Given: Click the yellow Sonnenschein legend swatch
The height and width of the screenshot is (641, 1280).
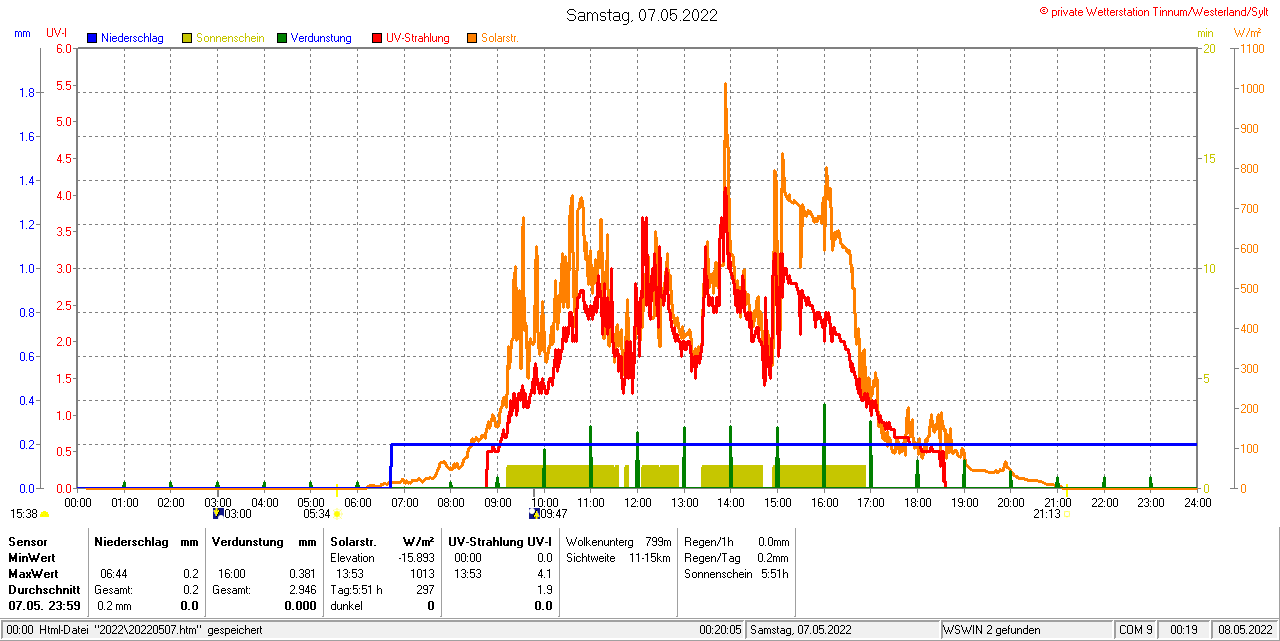Looking at the screenshot, I should (x=187, y=38).
